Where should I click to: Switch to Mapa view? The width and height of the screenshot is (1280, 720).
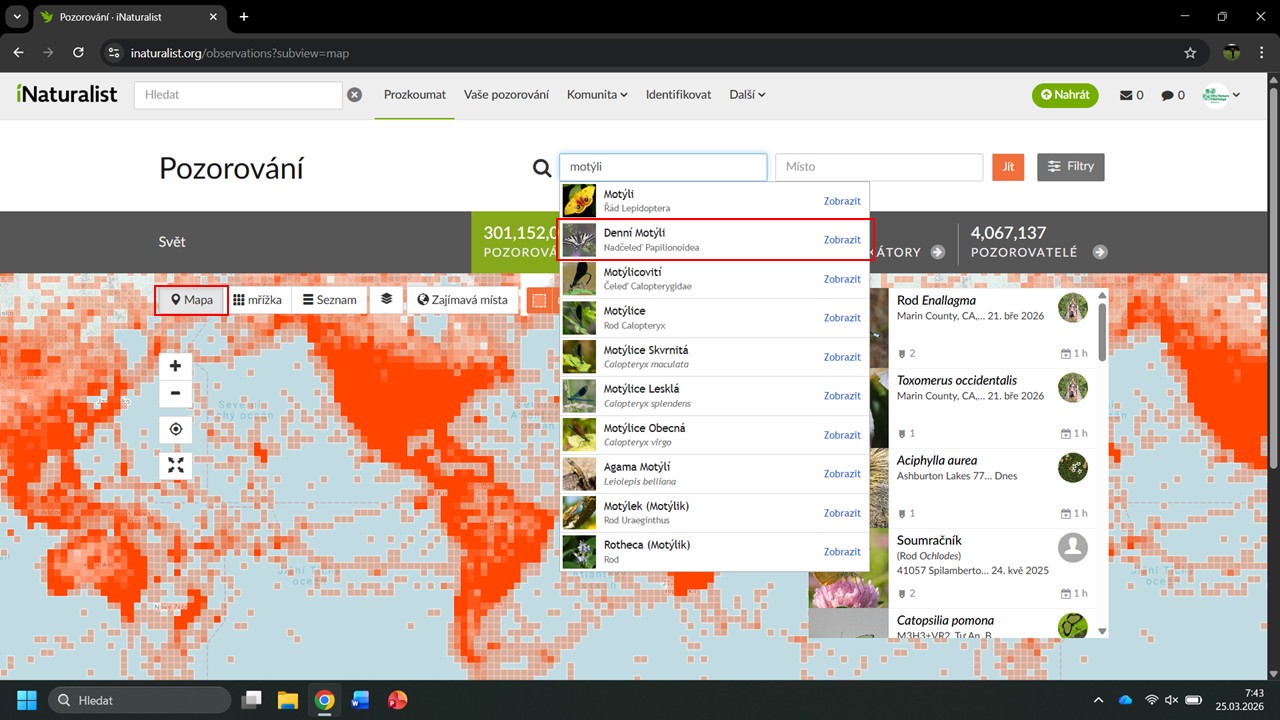(192, 300)
